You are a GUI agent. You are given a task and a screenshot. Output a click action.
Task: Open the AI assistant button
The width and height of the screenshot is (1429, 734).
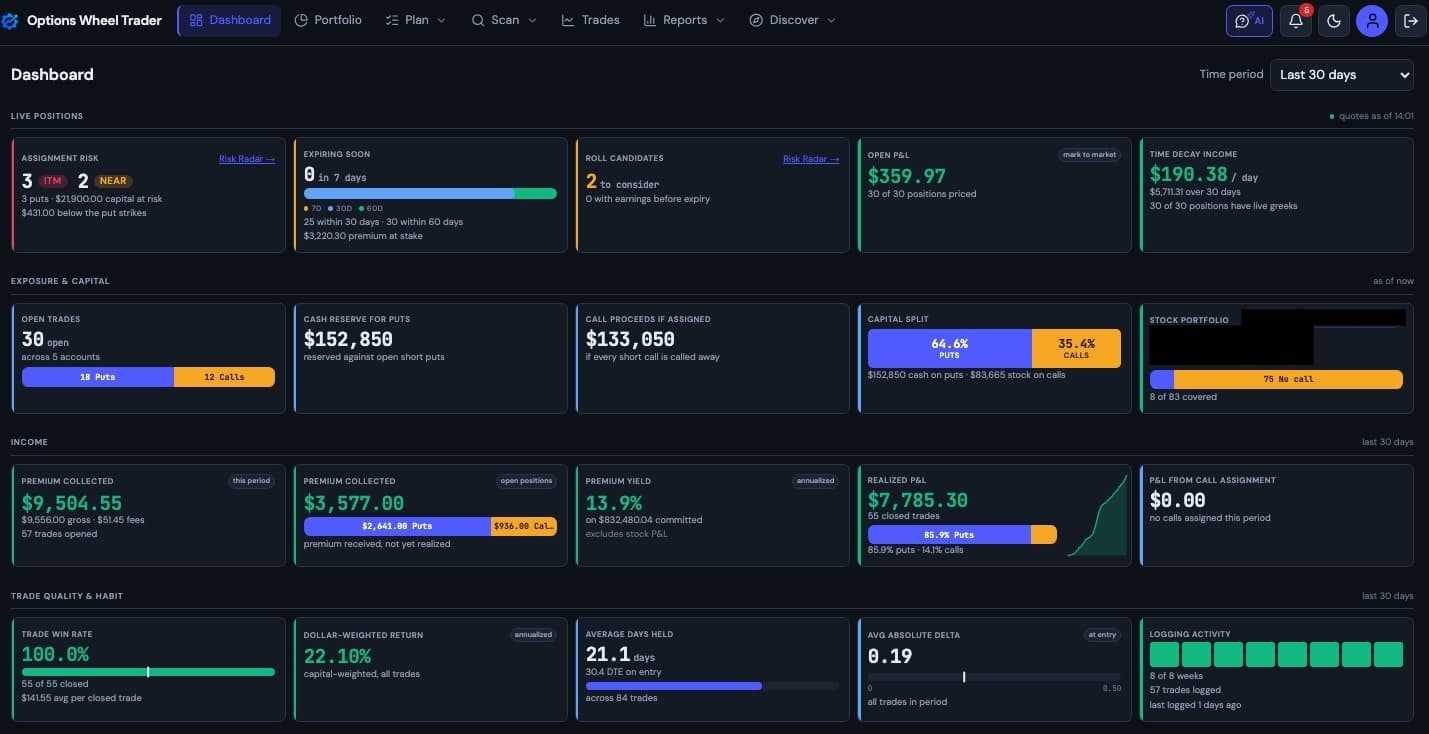point(1249,21)
